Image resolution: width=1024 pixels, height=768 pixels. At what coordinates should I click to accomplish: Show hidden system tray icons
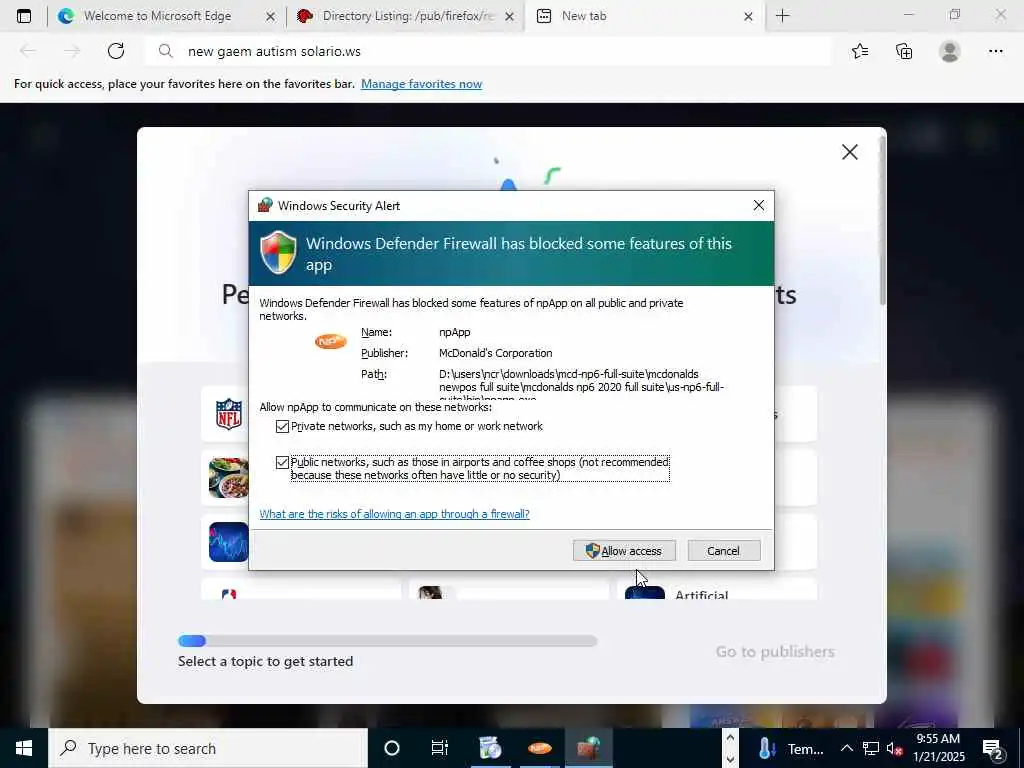point(846,748)
